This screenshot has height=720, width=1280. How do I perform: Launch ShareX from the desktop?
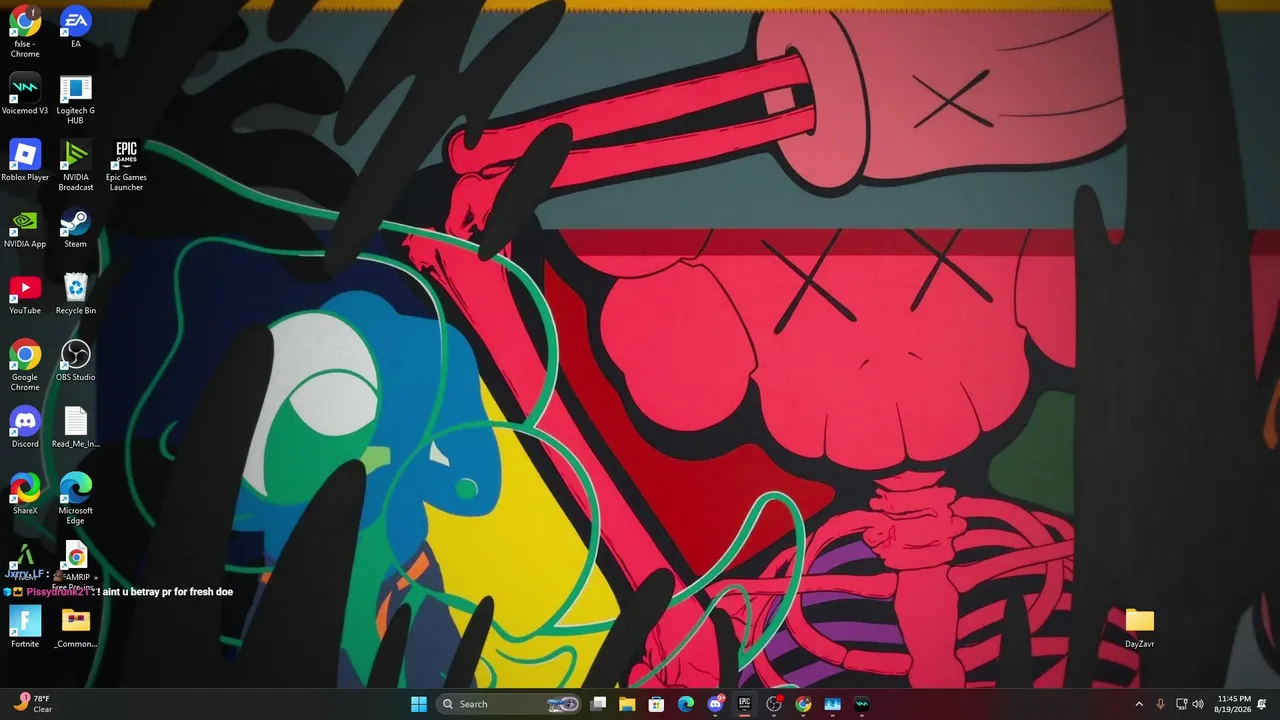pyautogui.click(x=25, y=494)
